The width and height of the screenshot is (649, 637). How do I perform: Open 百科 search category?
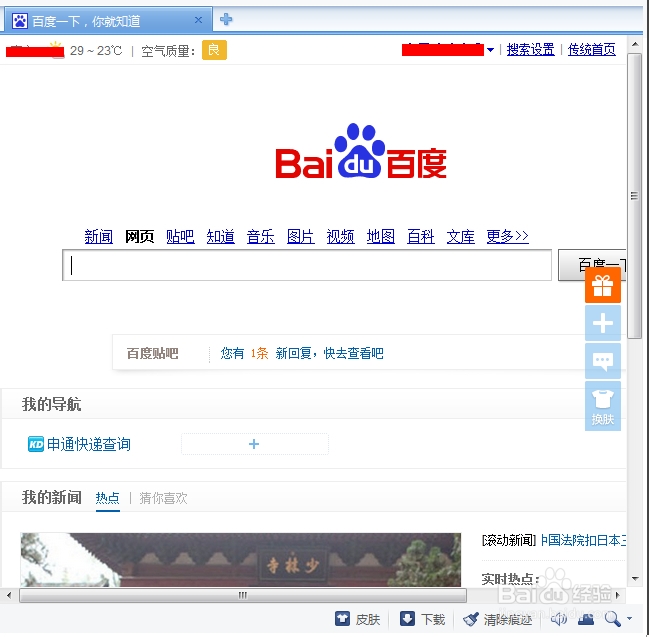(421, 237)
